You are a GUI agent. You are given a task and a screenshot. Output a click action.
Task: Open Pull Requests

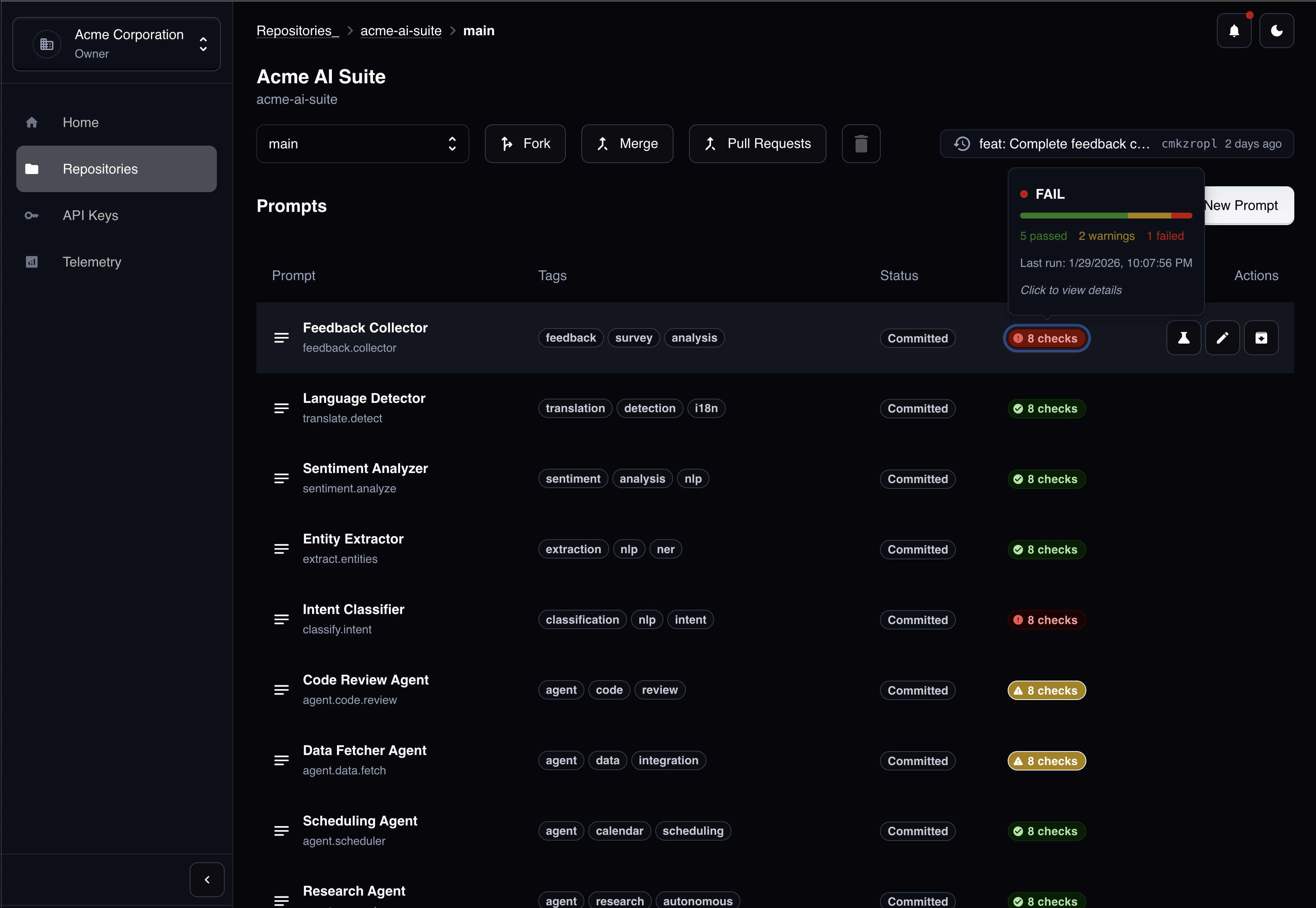pyautogui.click(x=756, y=143)
